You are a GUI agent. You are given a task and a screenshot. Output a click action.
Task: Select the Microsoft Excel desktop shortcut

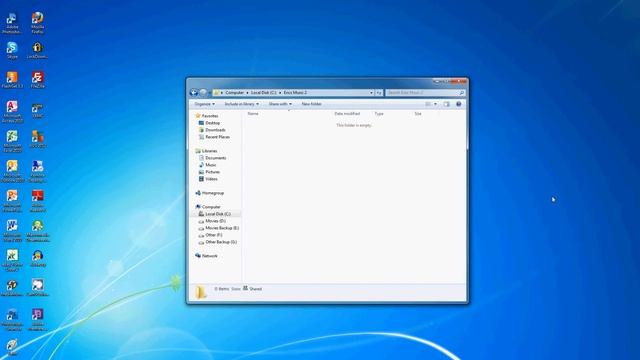(12, 141)
